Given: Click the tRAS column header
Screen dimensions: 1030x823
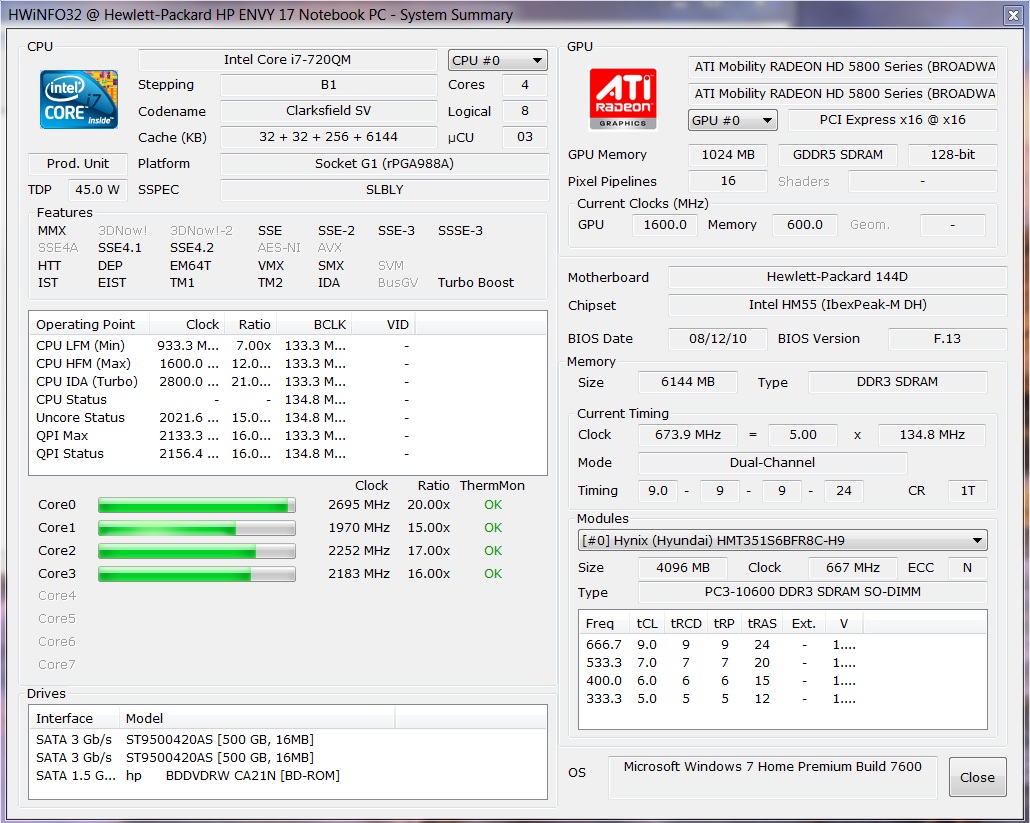Looking at the screenshot, I should pos(762,623).
